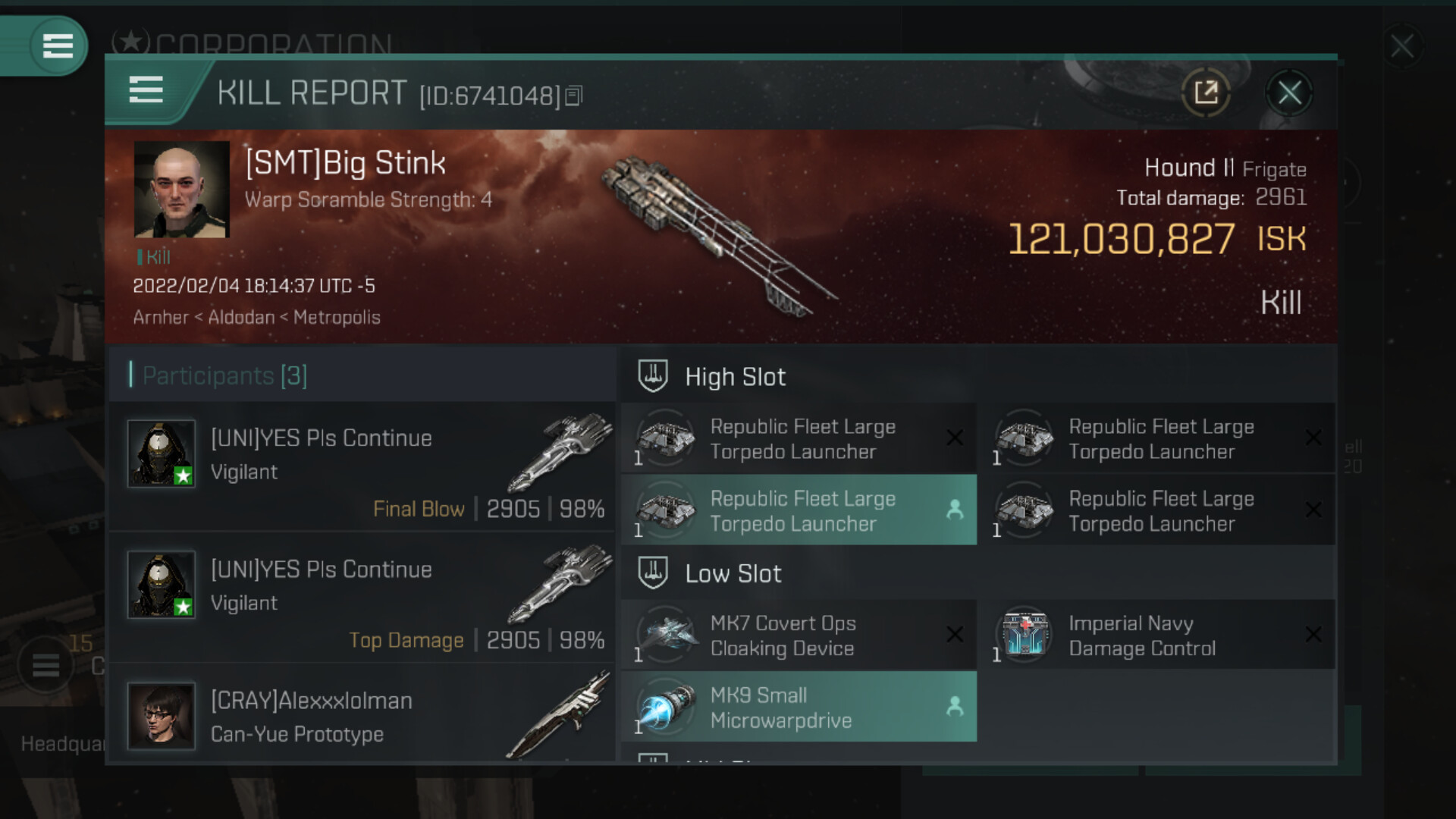Click the Imperial Navy Damage Control icon
Screen dimensions: 1456x819
[1024, 635]
